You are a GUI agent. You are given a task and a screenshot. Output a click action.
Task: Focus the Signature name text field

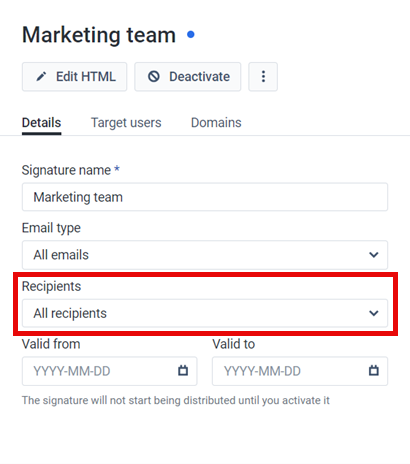click(x=205, y=197)
